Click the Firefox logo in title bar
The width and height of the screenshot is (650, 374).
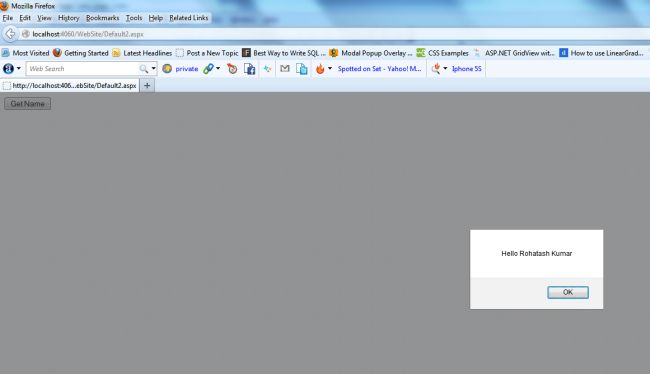click(5, 6)
